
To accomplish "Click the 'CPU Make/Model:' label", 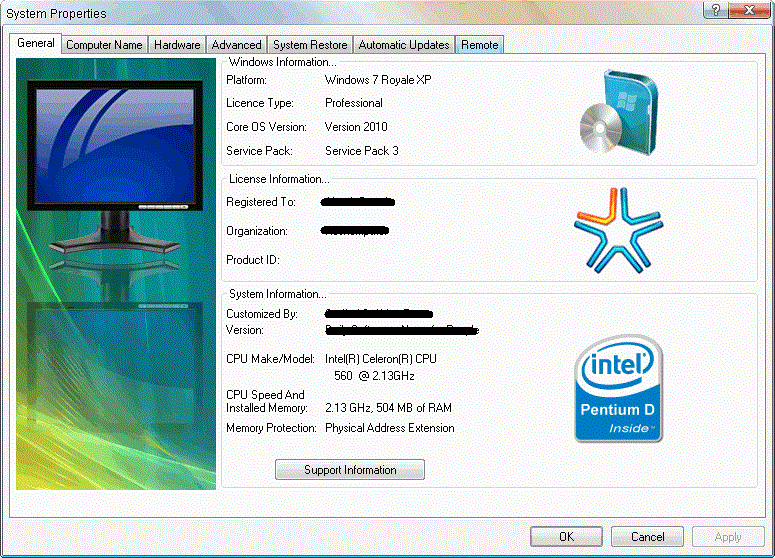I will tap(270, 359).
